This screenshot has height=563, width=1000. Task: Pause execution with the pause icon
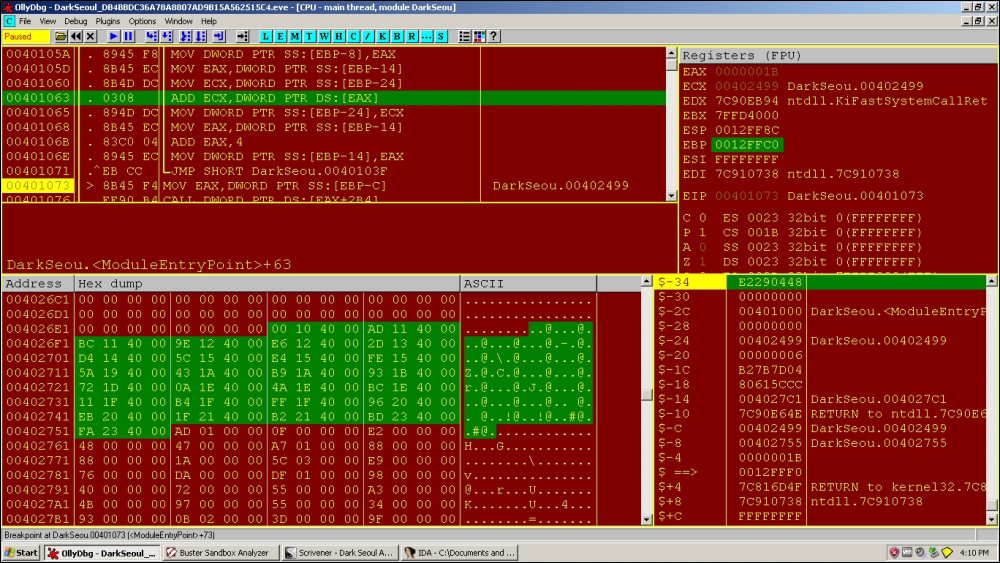click(128, 36)
